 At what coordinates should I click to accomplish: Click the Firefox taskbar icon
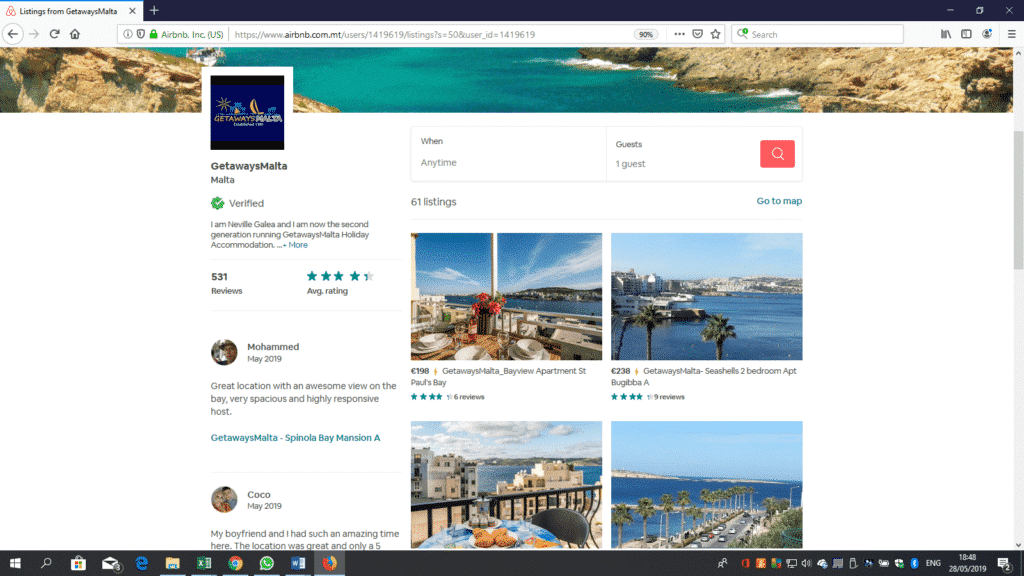point(329,563)
